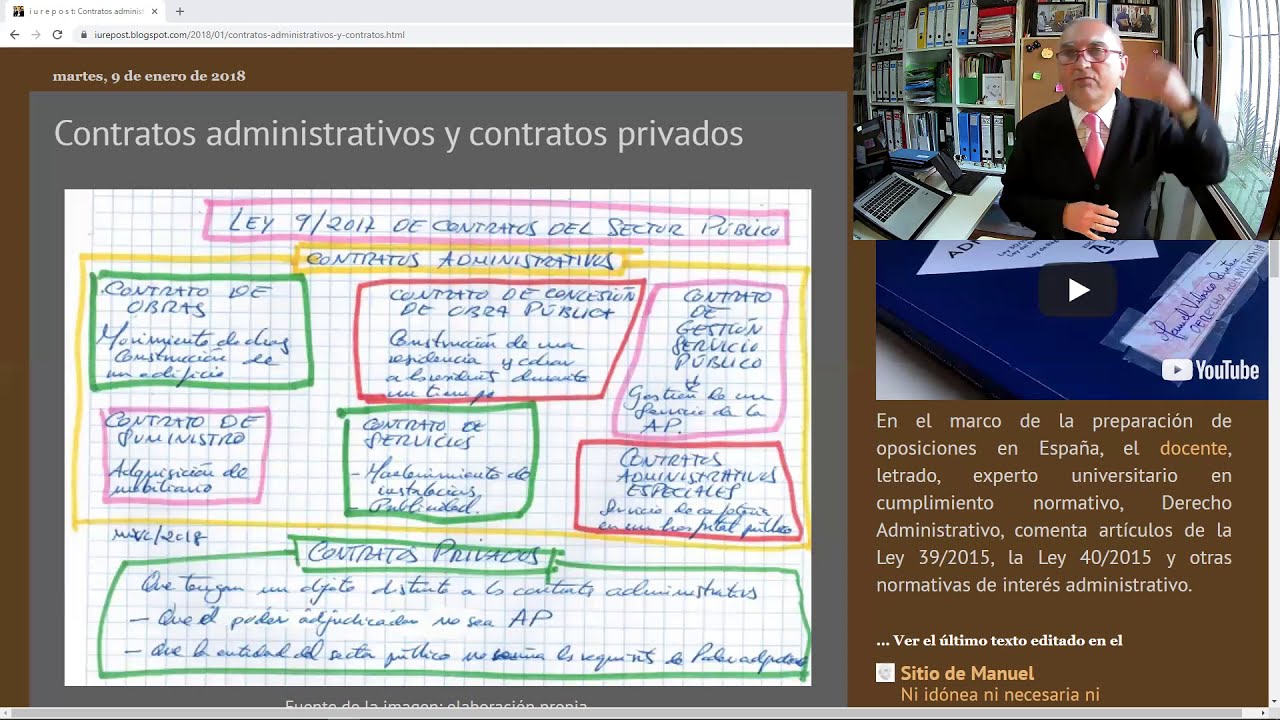
Task: Open the 'docente' link
Action: click(1194, 448)
